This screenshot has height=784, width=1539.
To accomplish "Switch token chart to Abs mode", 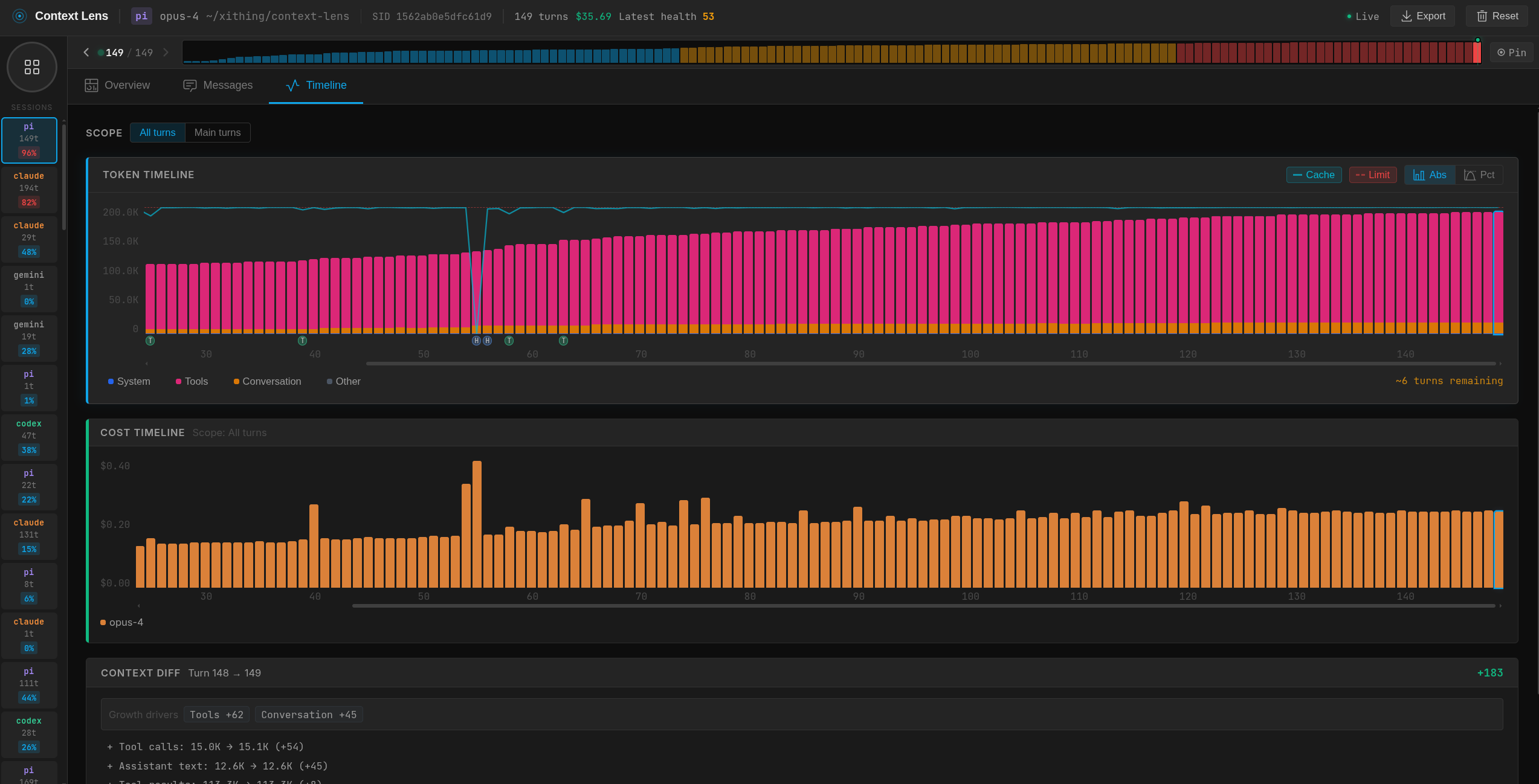I will 1430,175.
